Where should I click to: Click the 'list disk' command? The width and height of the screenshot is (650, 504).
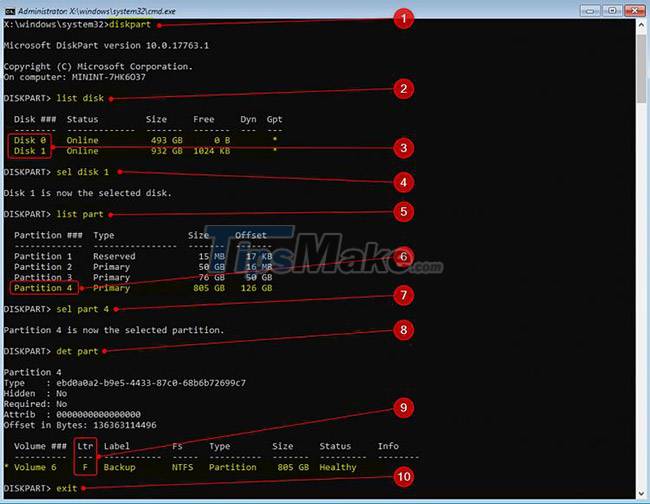(x=80, y=98)
